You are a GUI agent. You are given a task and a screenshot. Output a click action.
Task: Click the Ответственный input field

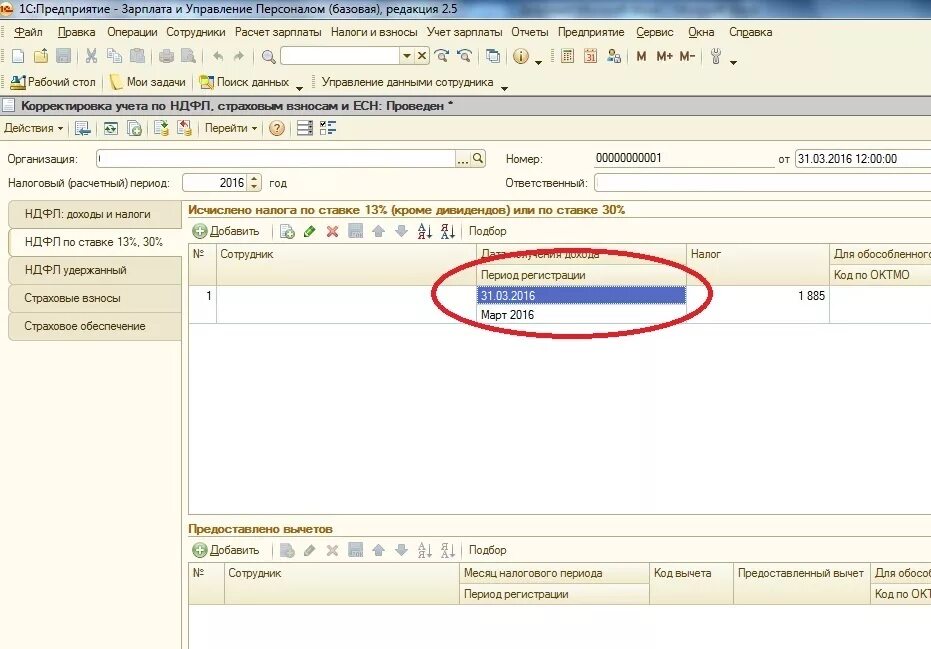[x=762, y=183]
